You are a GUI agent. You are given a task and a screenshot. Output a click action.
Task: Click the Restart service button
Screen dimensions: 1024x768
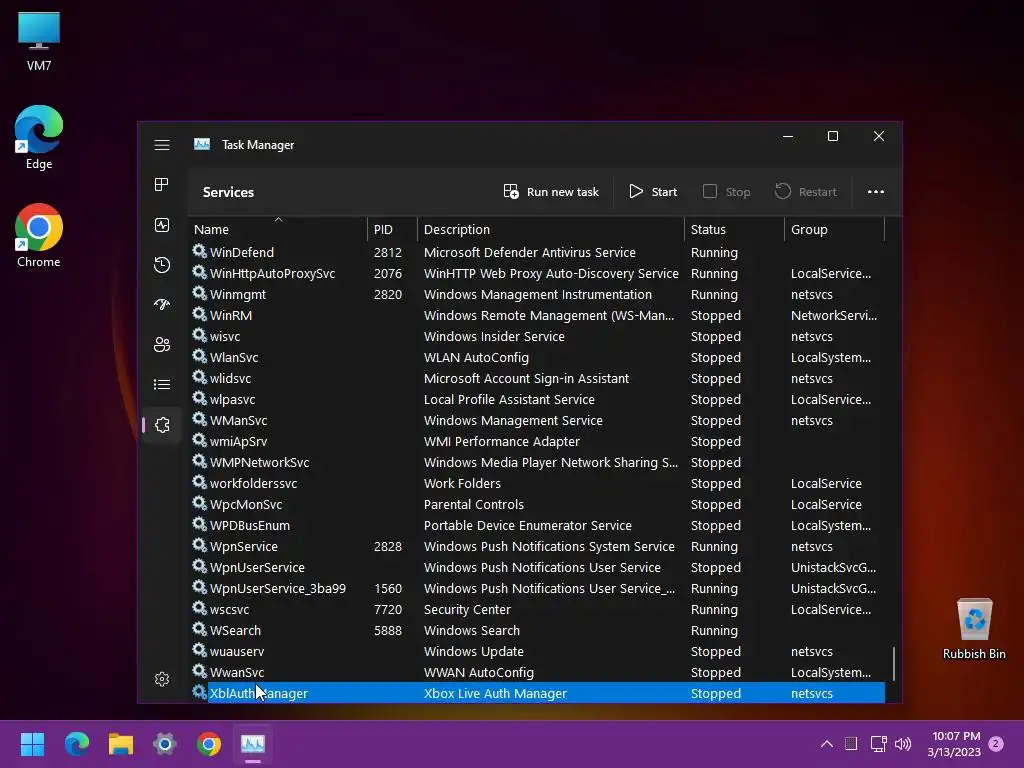click(806, 192)
